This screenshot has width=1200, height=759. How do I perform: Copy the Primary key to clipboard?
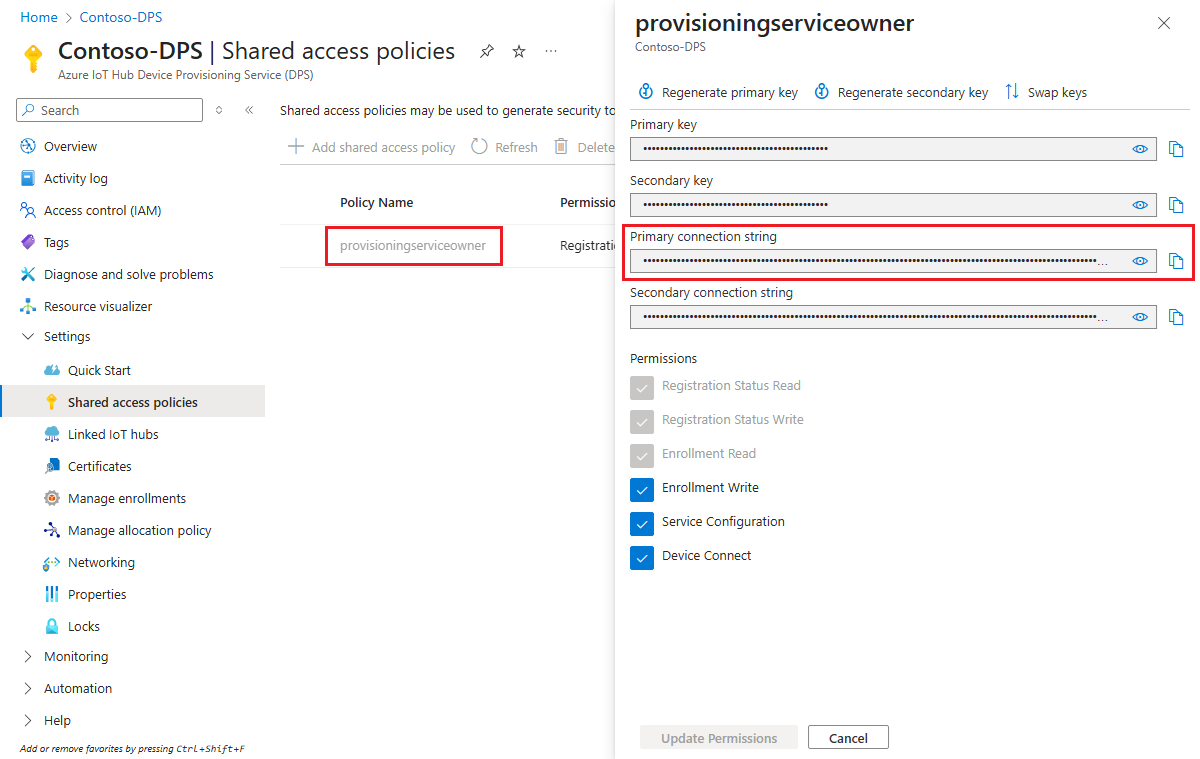coord(1178,148)
